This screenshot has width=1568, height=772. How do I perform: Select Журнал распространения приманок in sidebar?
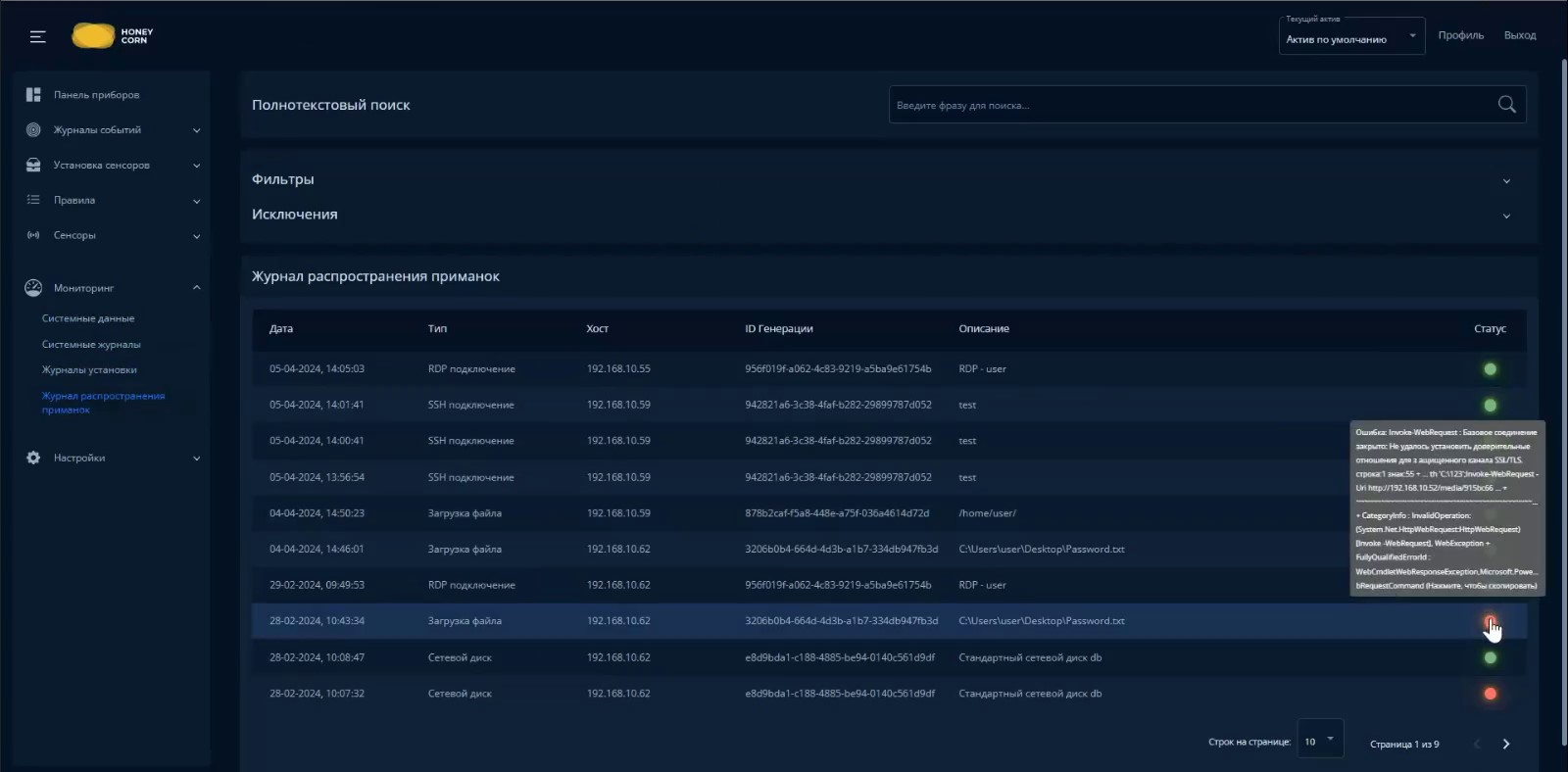coord(103,403)
